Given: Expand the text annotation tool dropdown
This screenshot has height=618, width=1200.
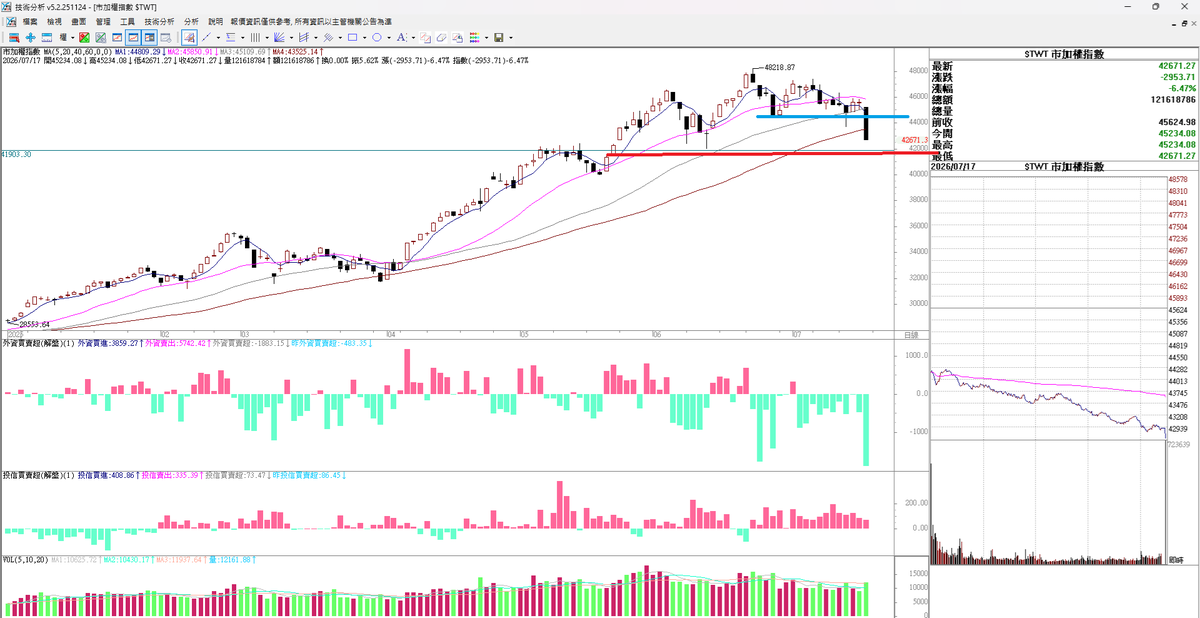Looking at the screenshot, I should (413, 38).
